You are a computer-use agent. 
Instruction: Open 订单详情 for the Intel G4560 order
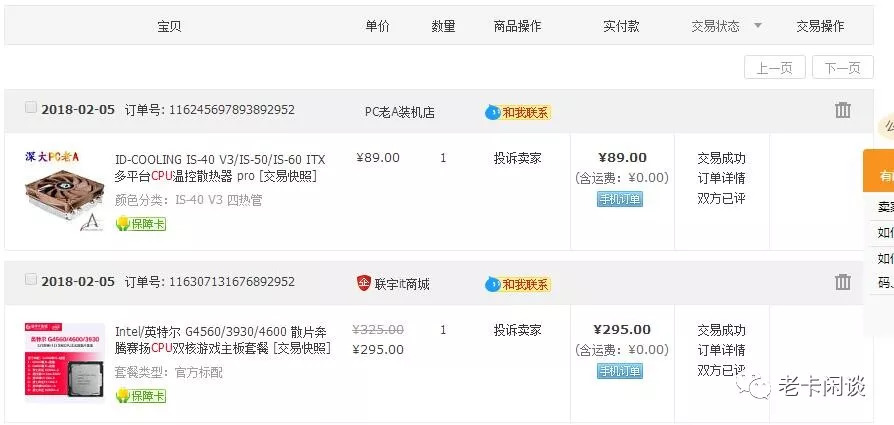(x=721, y=350)
